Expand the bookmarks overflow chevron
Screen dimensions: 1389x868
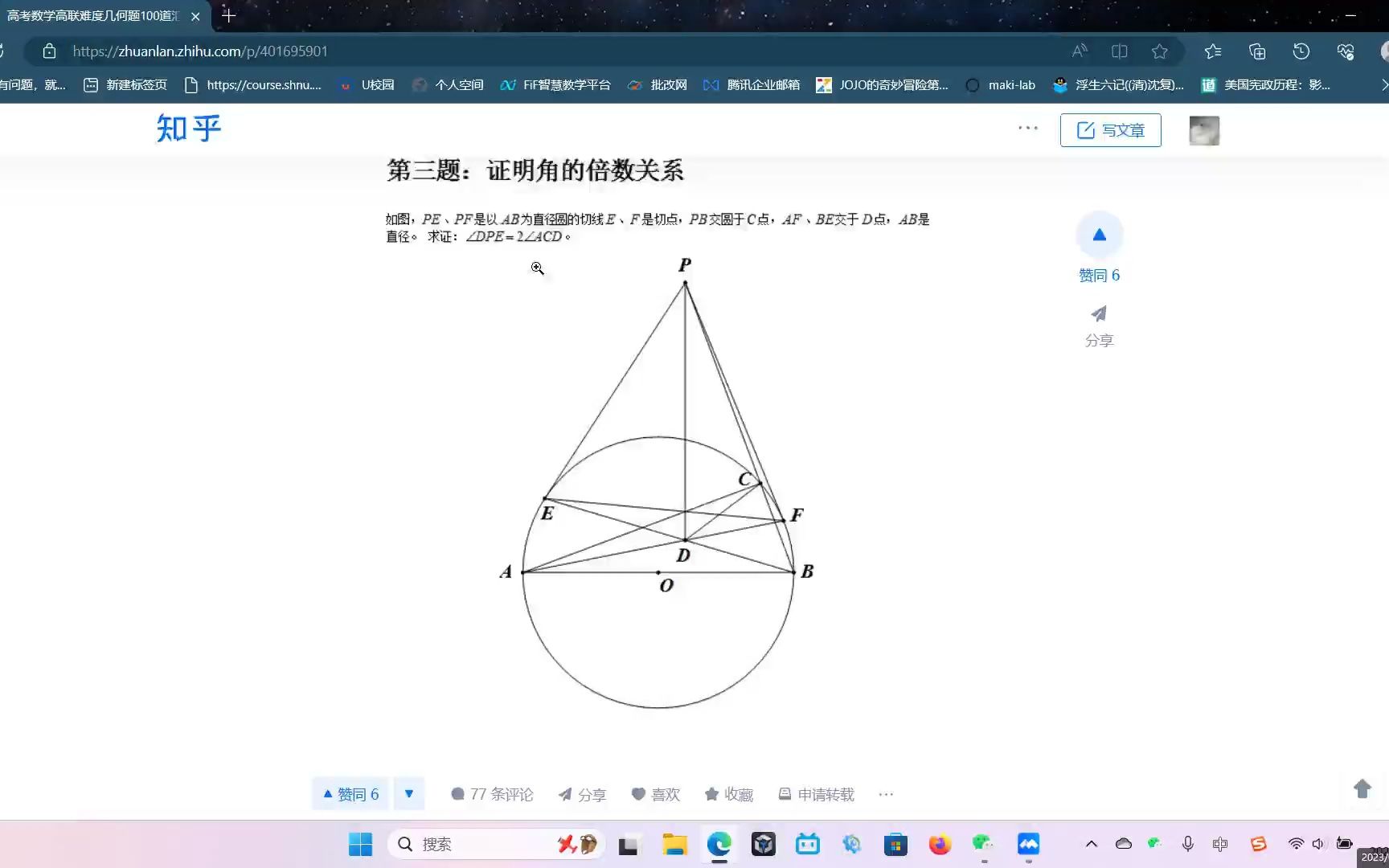click(1383, 85)
